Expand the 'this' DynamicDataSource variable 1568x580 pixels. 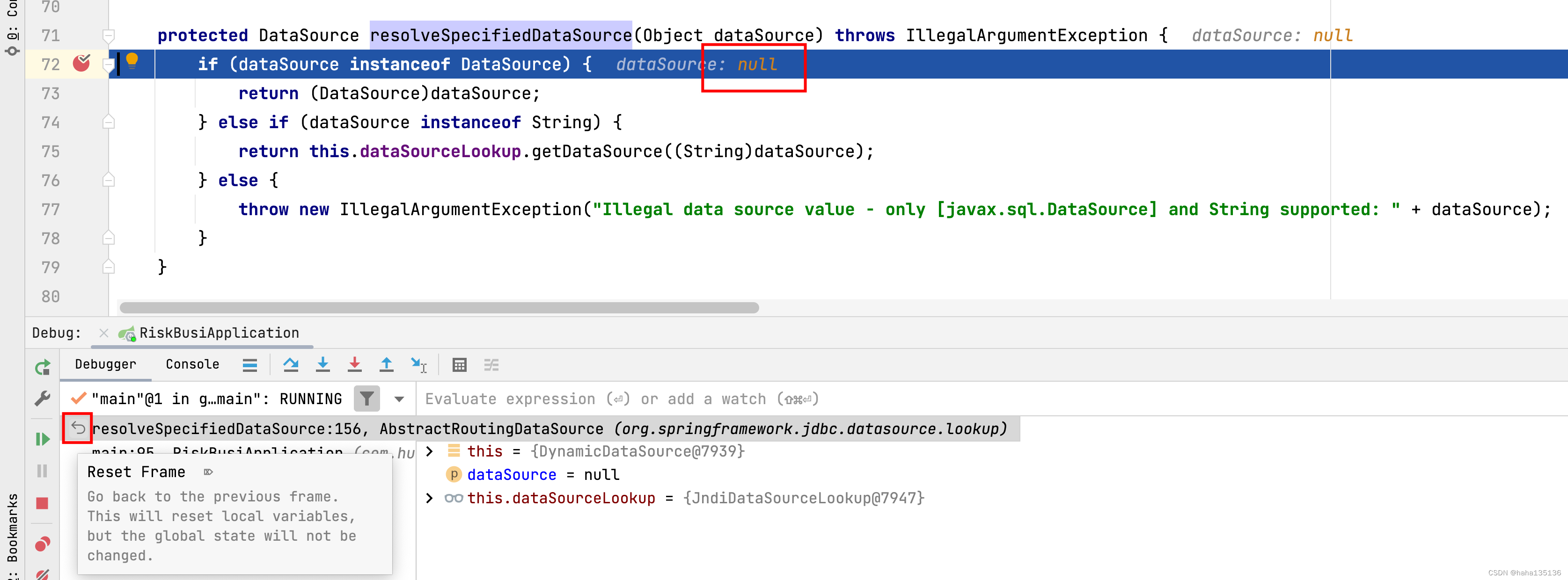pos(430,451)
